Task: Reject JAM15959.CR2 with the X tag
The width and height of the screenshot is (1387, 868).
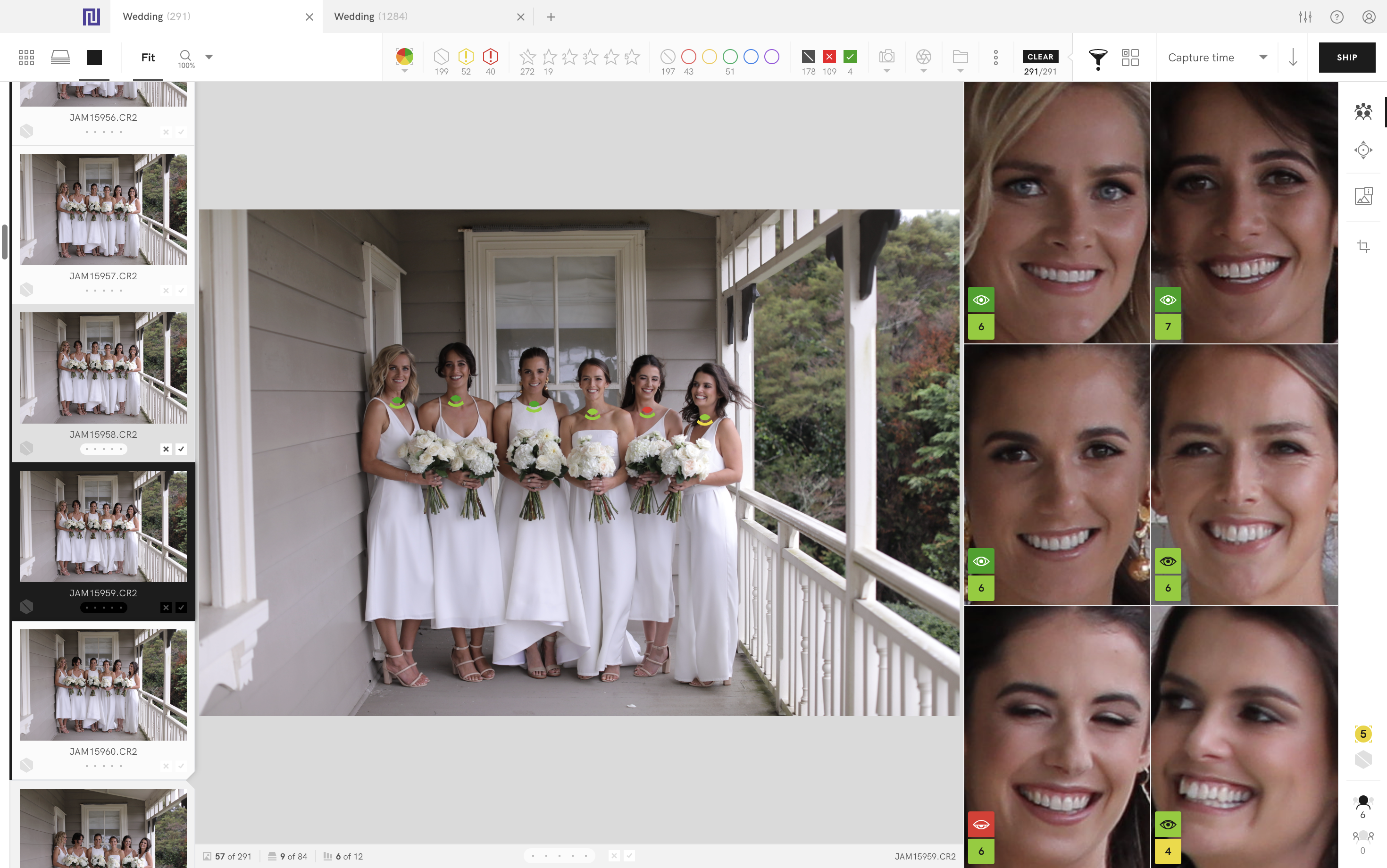Action: [x=166, y=608]
